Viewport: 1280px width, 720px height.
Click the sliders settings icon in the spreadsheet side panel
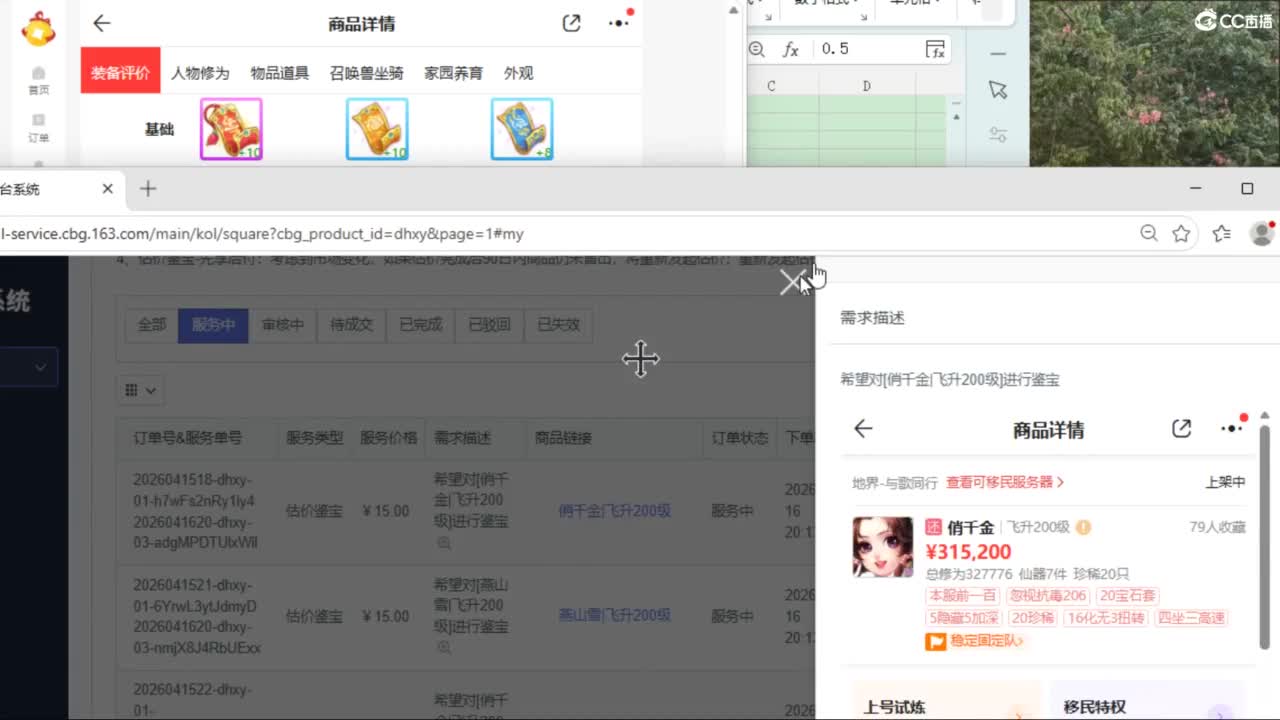[x=998, y=134]
